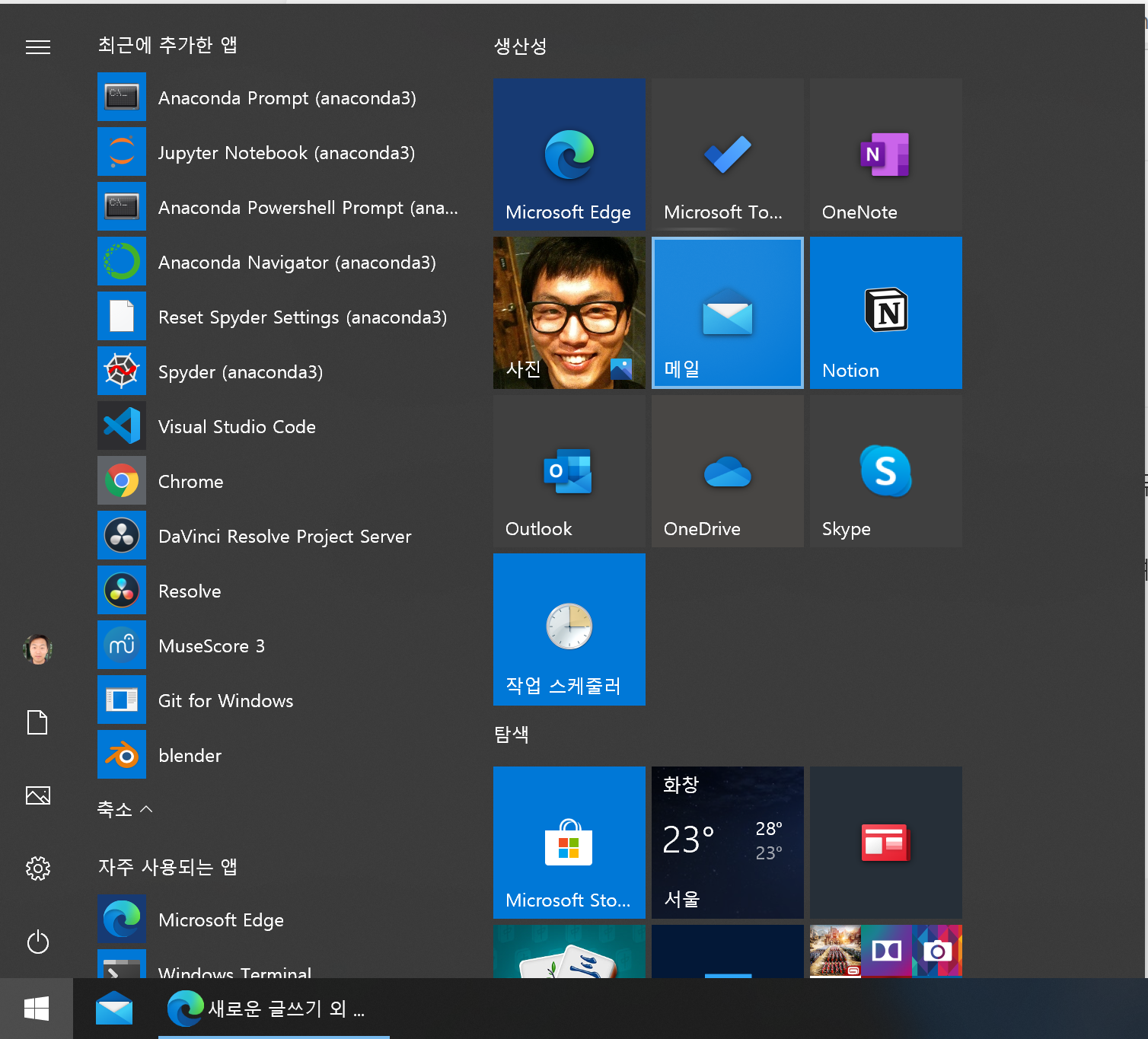Open Chrome from the recently added list
Image resolution: width=1148 pixels, height=1039 pixels.
tap(280, 481)
